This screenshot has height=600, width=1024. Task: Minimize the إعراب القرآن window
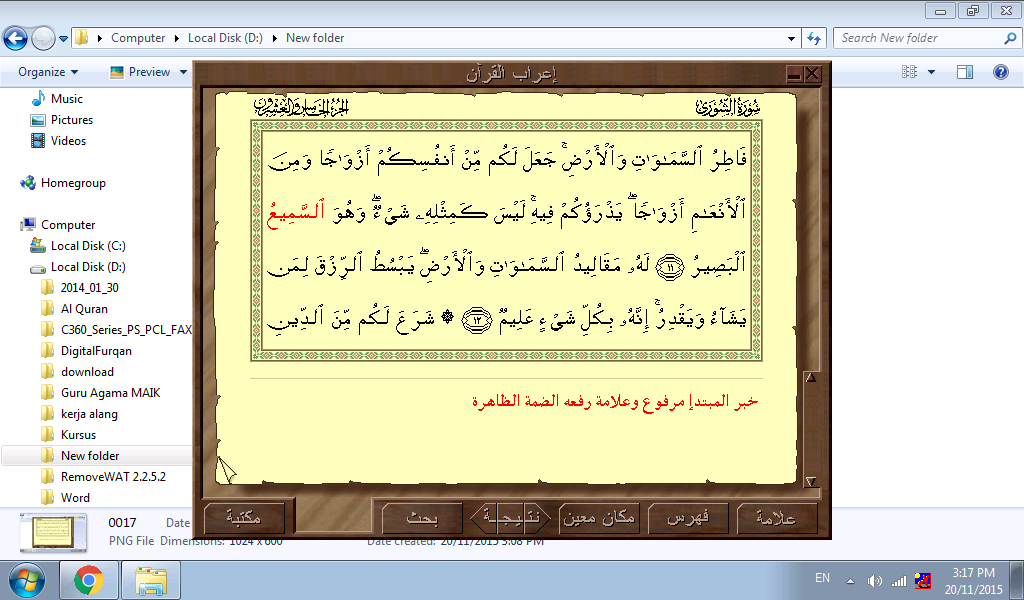(794, 74)
